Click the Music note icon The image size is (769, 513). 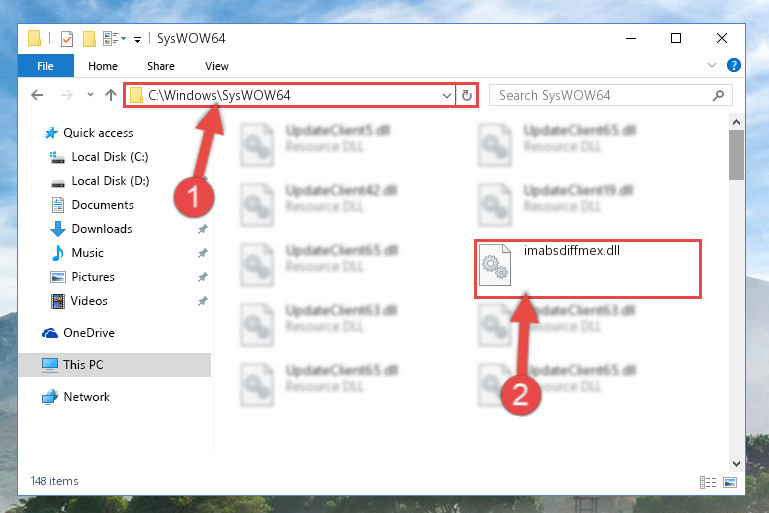coord(58,253)
